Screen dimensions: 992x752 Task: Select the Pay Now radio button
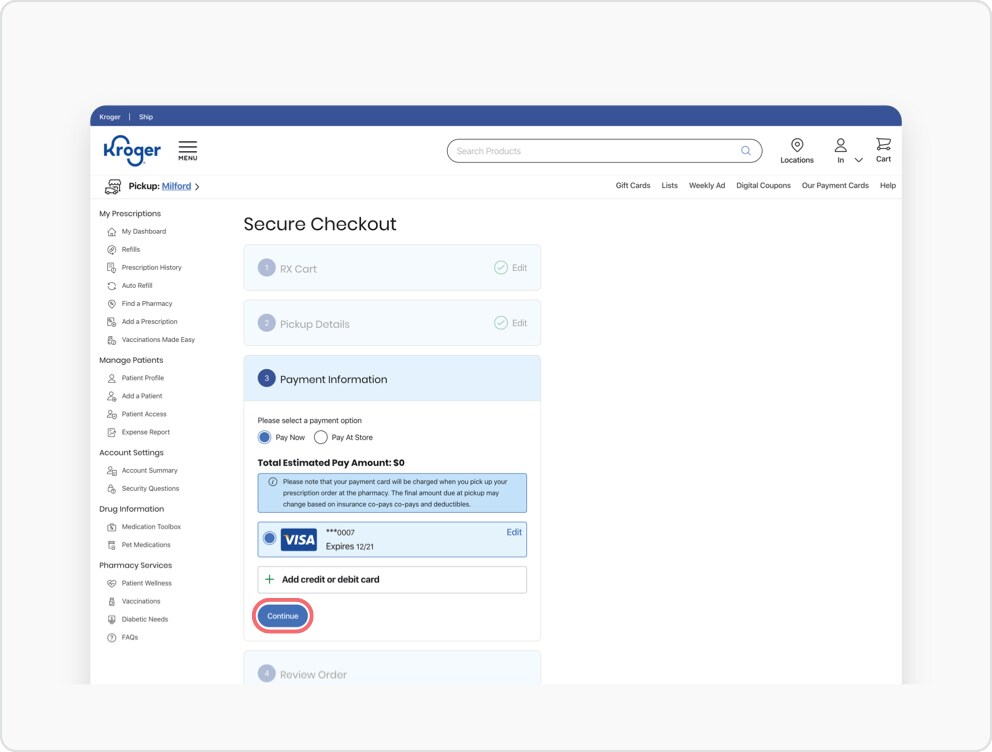coord(264,438)
